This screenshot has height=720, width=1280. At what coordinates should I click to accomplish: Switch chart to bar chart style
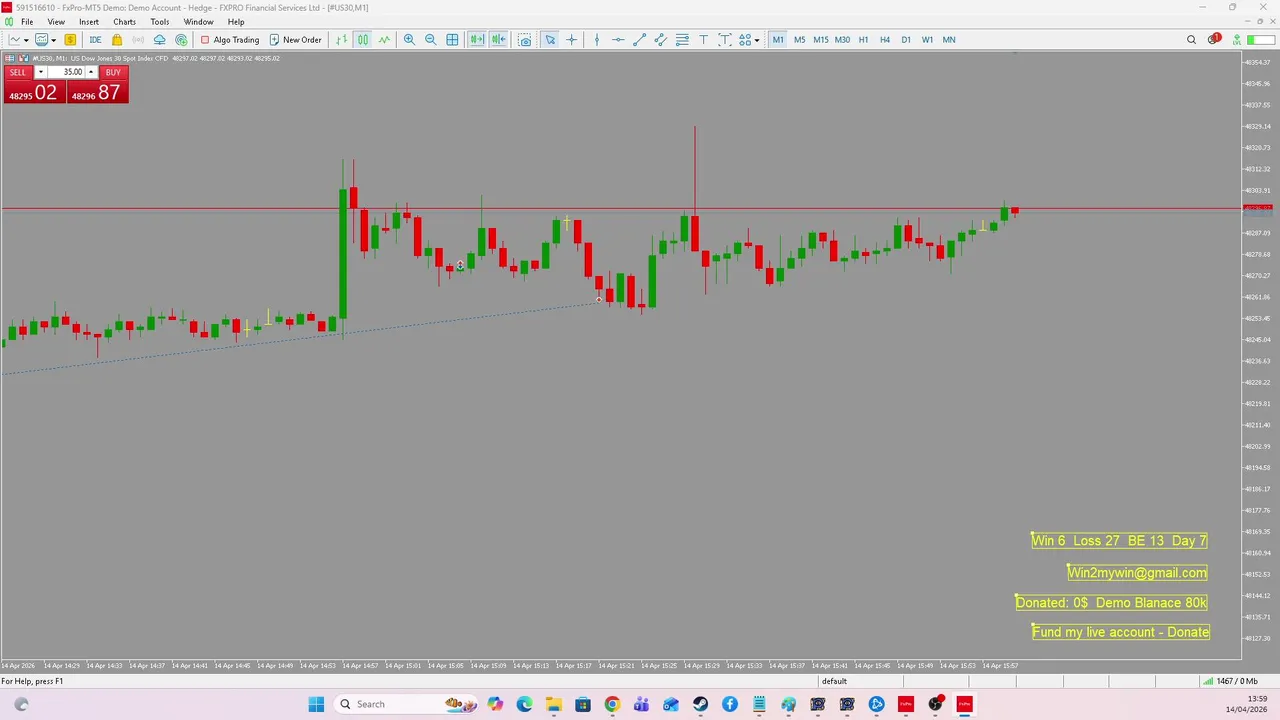coord(342,40)
